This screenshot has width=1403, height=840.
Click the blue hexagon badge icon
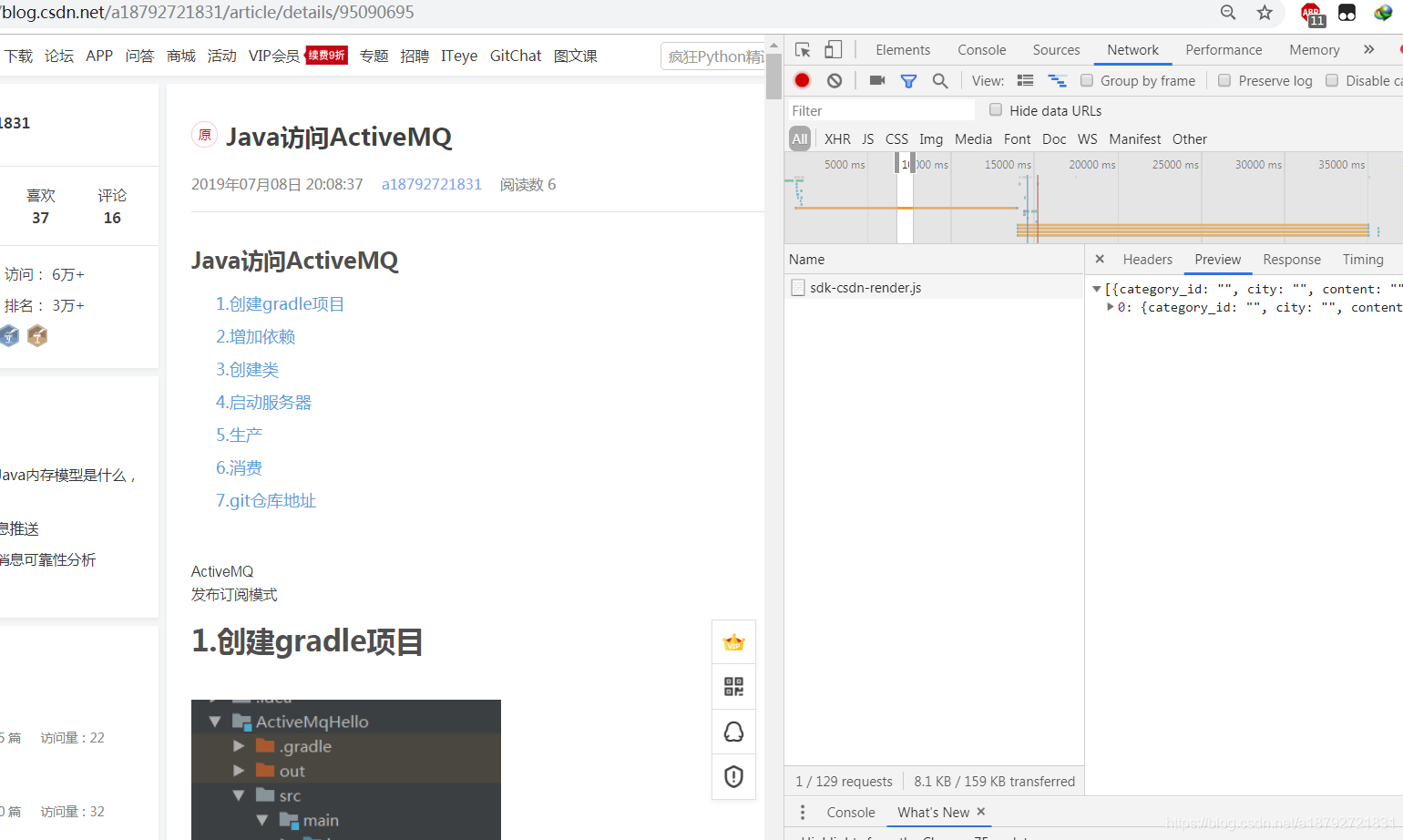click(x=8, y=335)
